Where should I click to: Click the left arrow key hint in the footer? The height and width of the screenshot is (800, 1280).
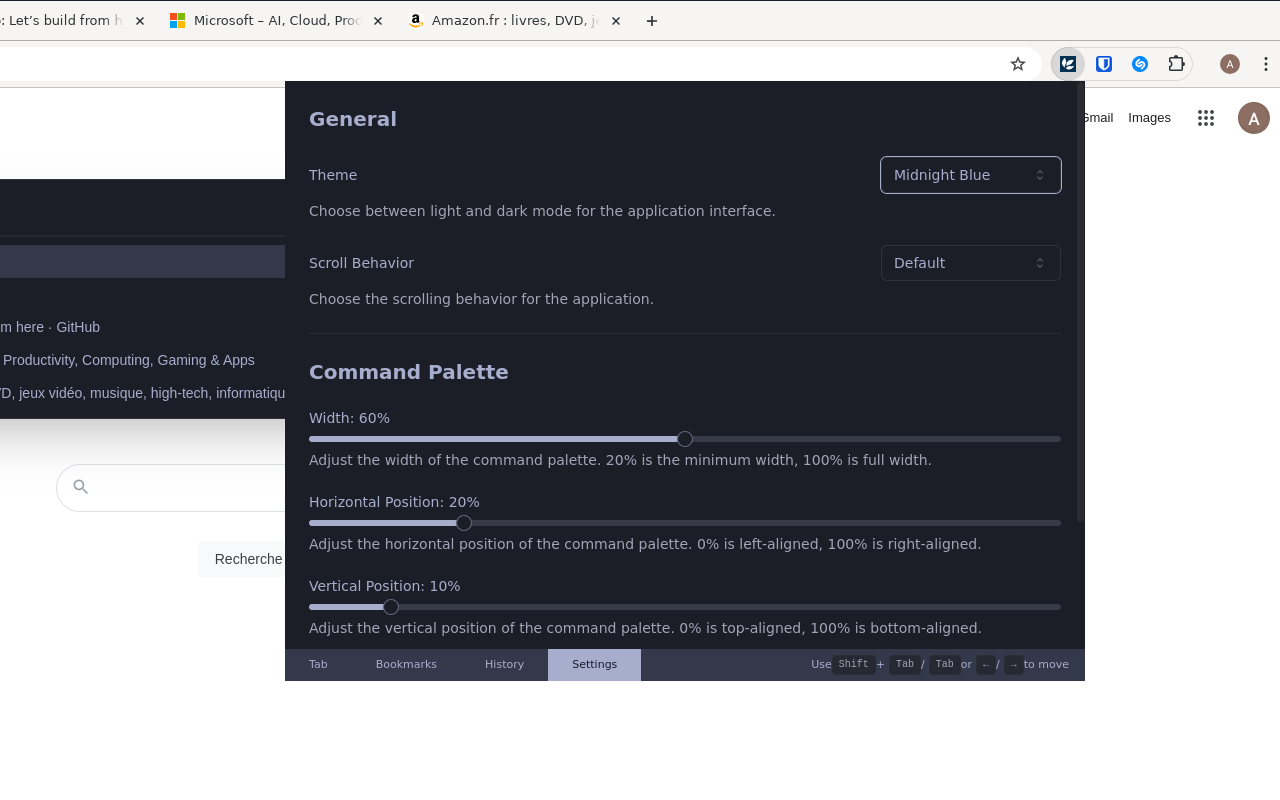[986, 665]
